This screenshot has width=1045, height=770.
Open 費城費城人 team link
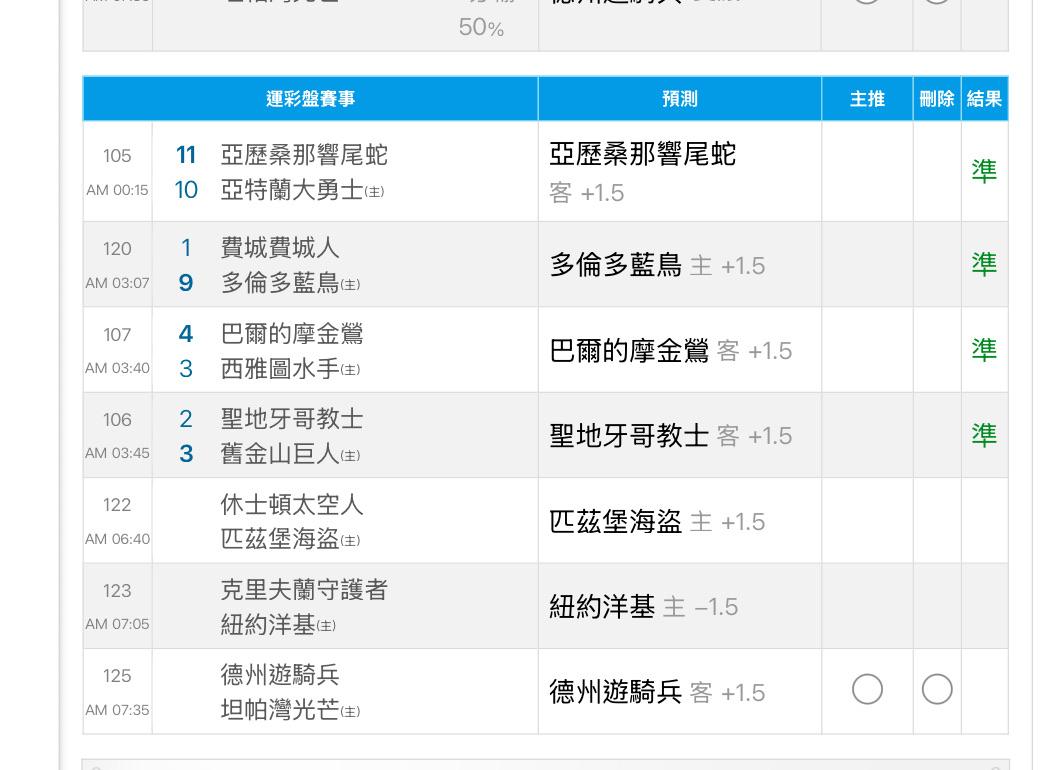tap(280, 248)
